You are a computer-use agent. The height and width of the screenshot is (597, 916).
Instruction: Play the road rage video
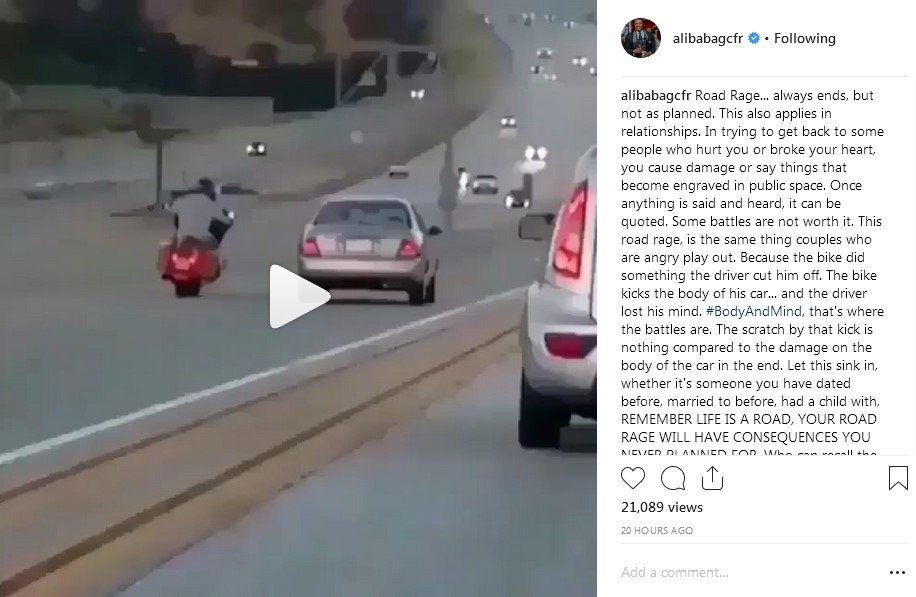coord(299,296)
